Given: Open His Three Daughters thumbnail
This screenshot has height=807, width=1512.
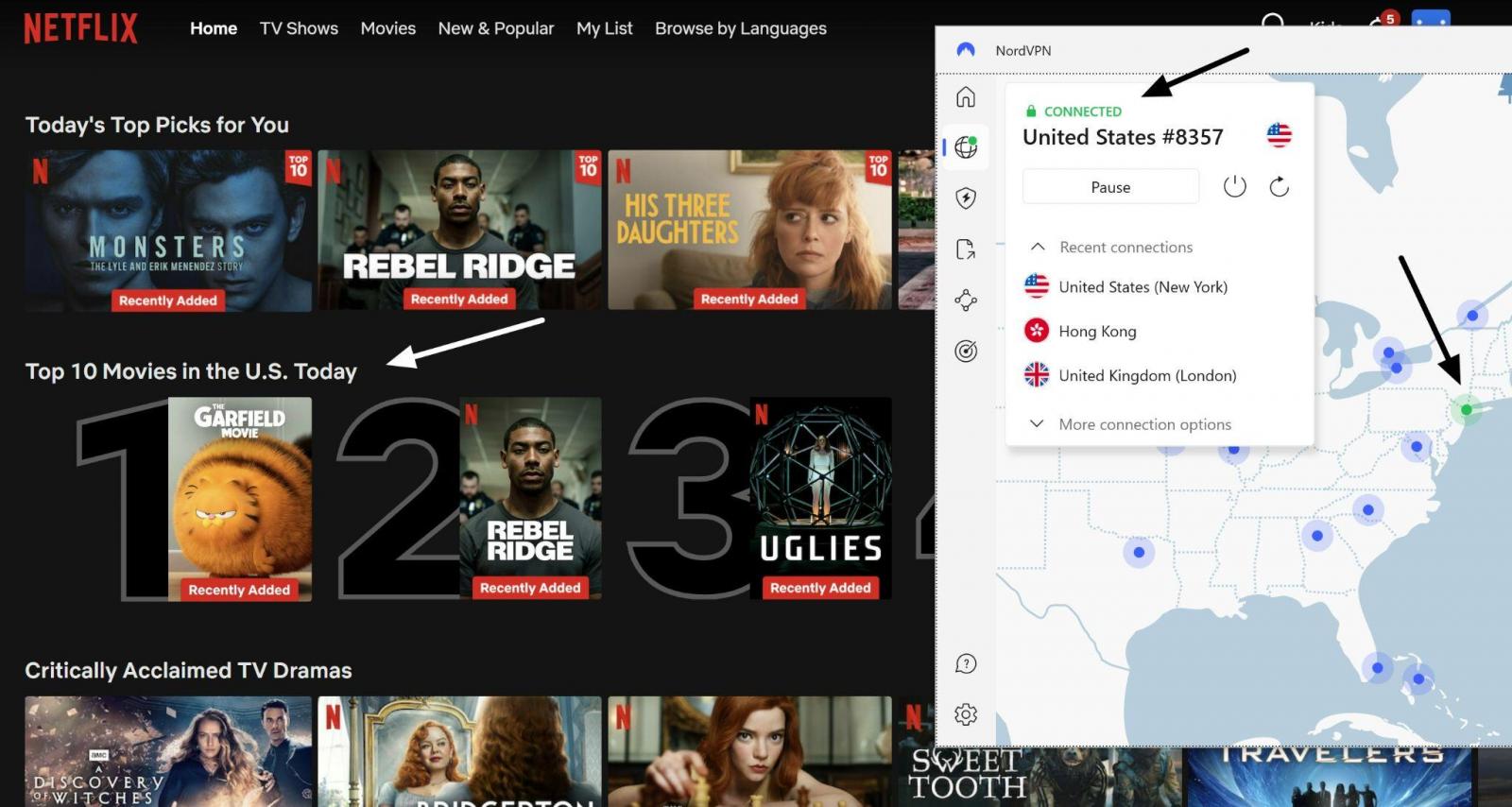Looking at the screenshot, I should tap(749, 230).
